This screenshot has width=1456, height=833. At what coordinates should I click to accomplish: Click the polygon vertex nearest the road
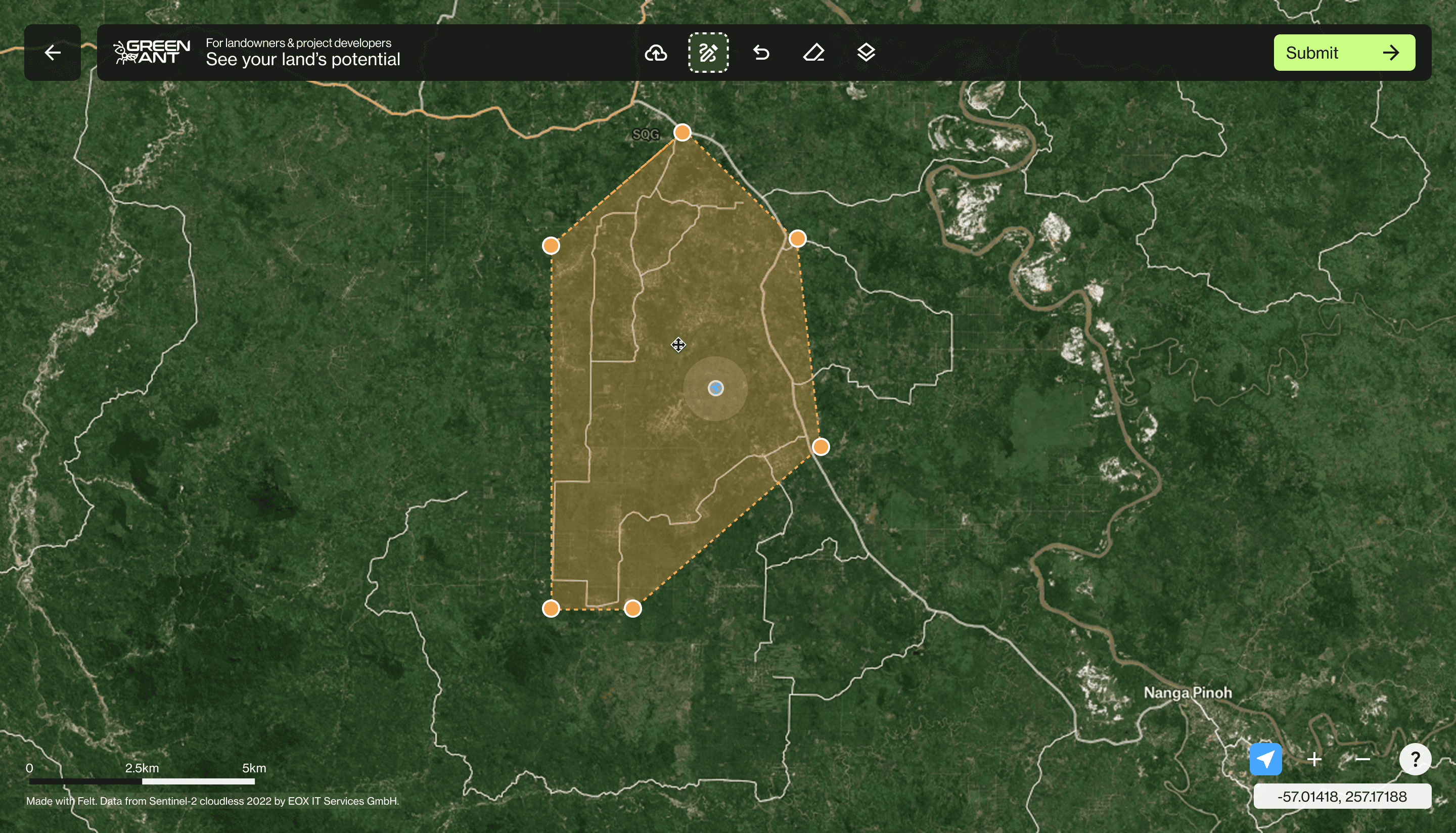[x=821, y=447]
